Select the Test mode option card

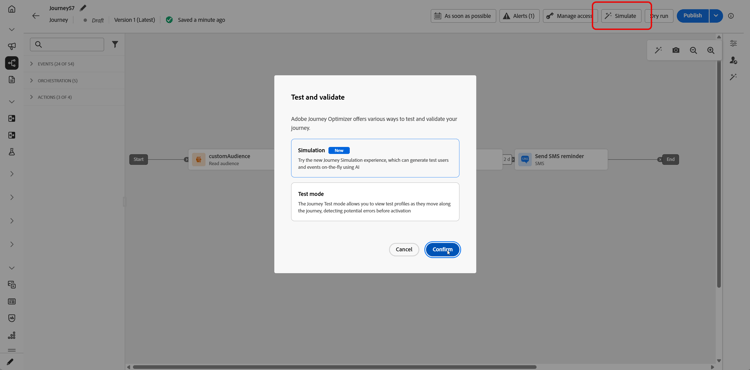click(375, 202)
